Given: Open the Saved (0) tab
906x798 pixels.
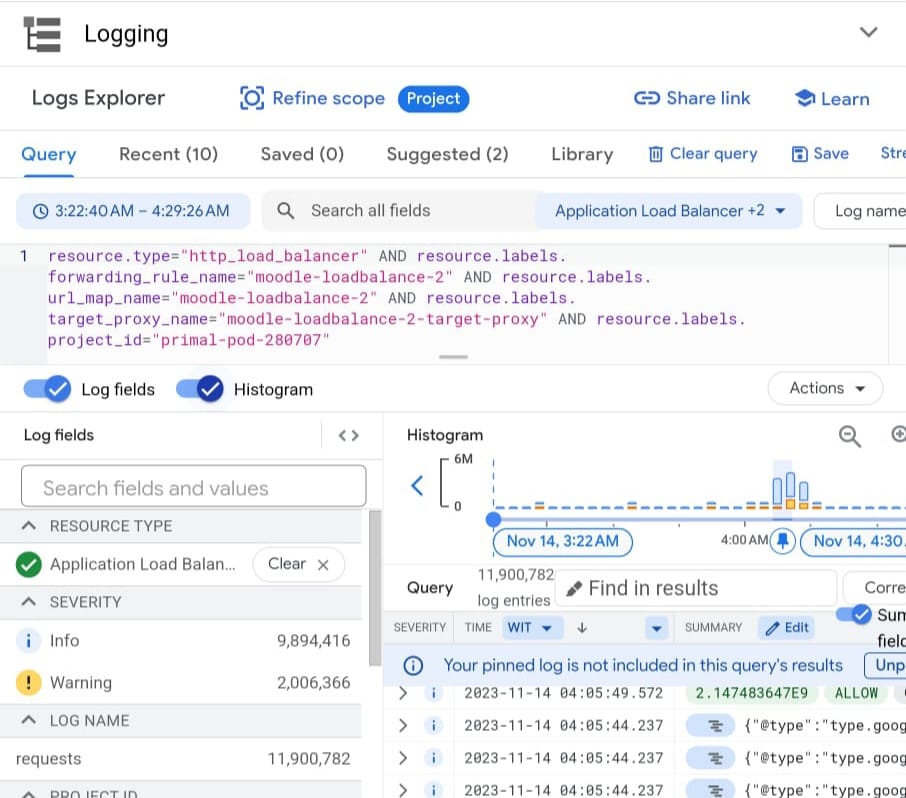Looking at the screenshot, I should (x=302, y=154).
